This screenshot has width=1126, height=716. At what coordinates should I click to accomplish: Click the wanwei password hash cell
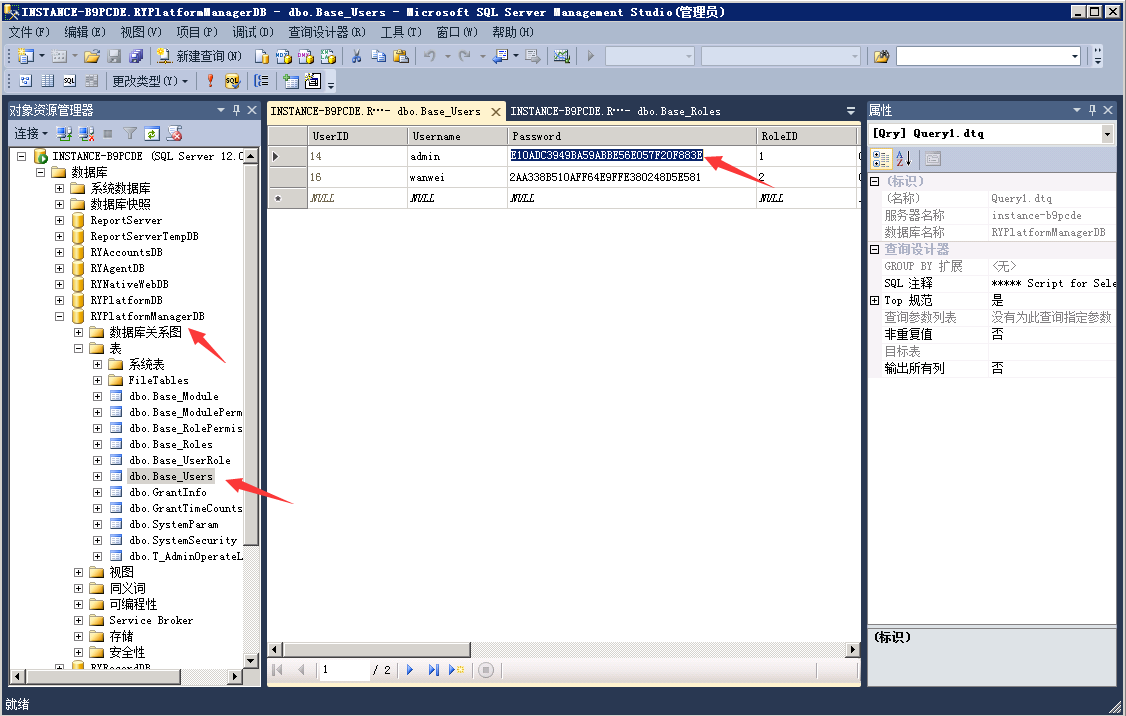(x=632, y=177)
